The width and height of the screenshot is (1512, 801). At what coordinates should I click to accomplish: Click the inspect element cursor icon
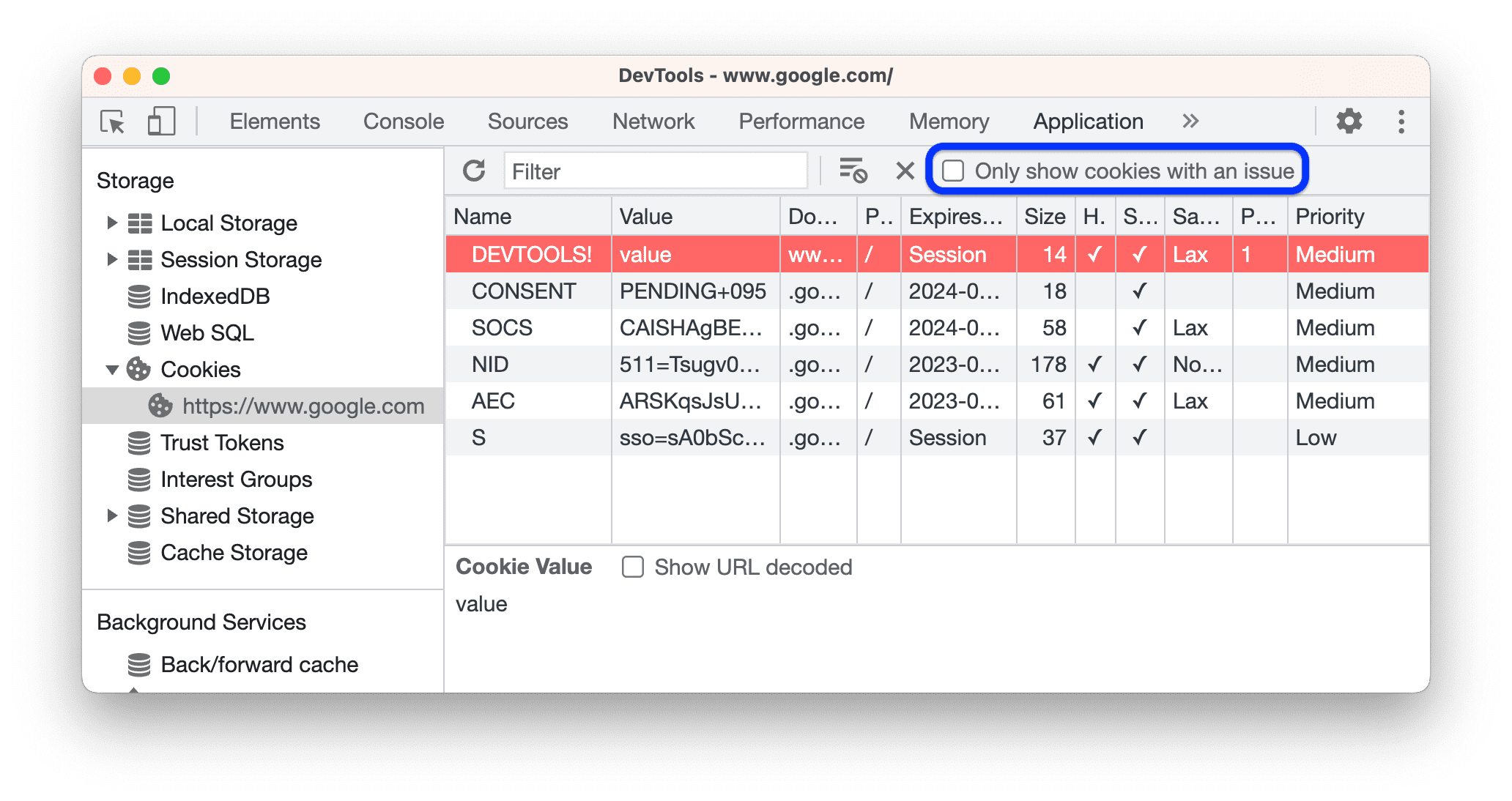[x=113, y=121]
